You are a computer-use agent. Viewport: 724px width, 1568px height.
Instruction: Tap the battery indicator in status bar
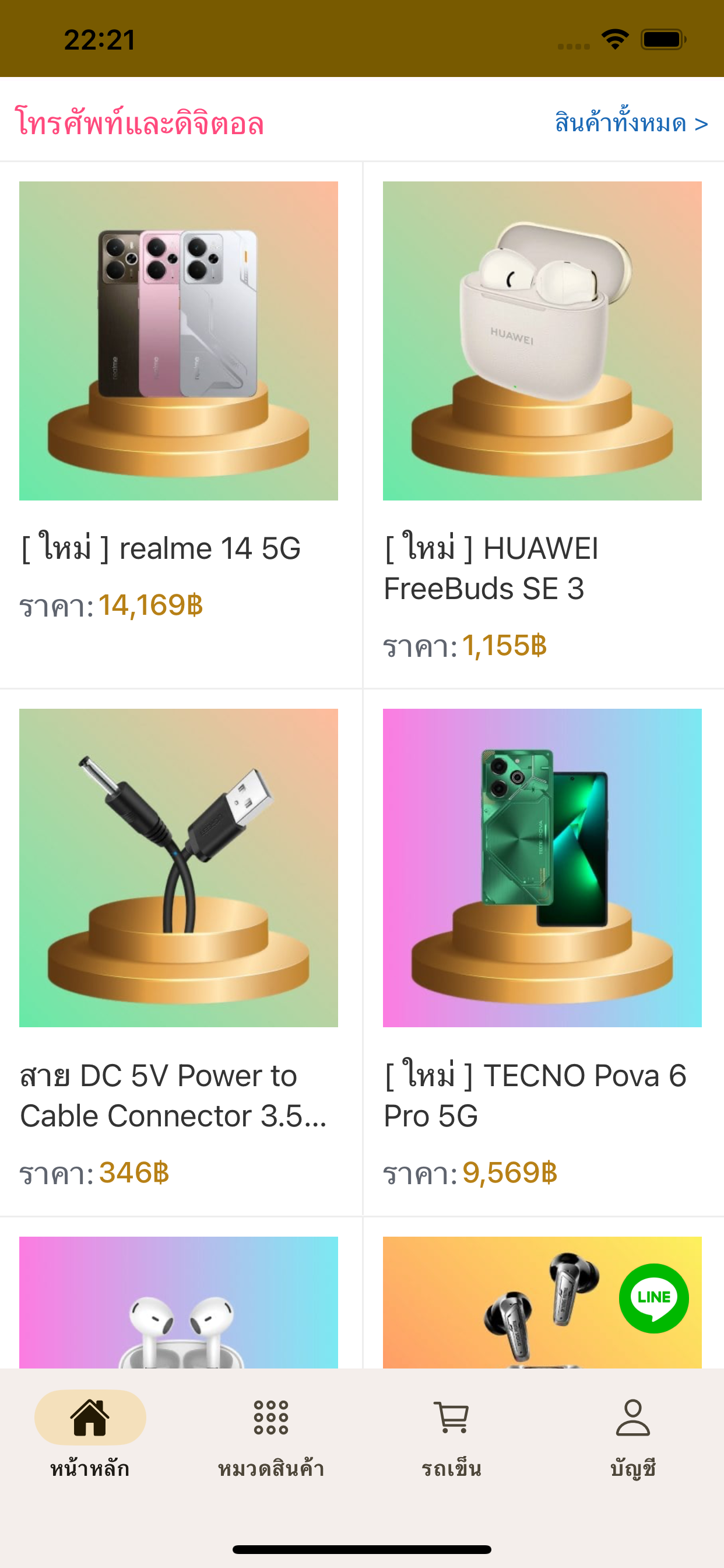point(663,40)
